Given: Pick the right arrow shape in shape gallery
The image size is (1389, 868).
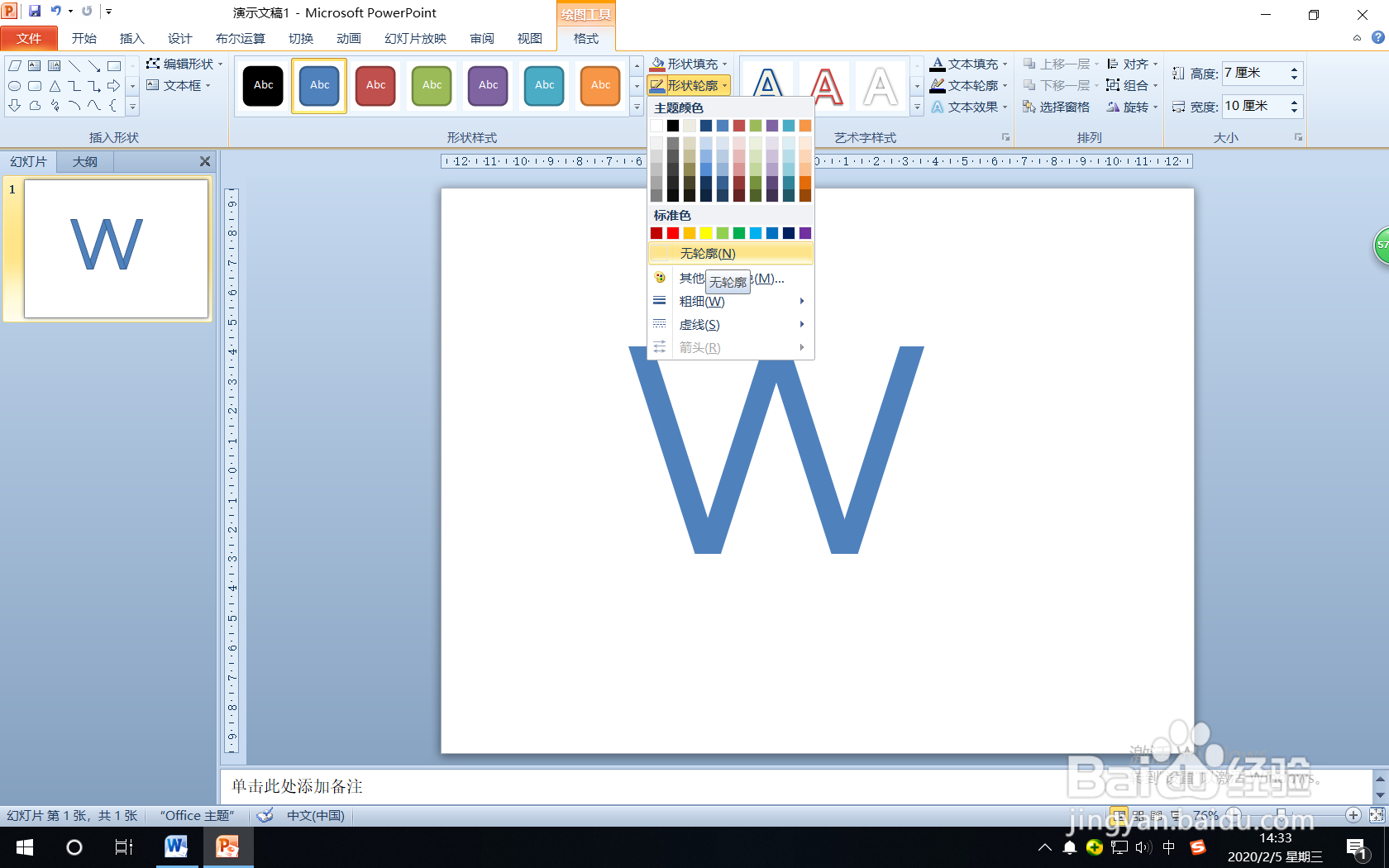Looking at the screenshot, I should (114, 86).
